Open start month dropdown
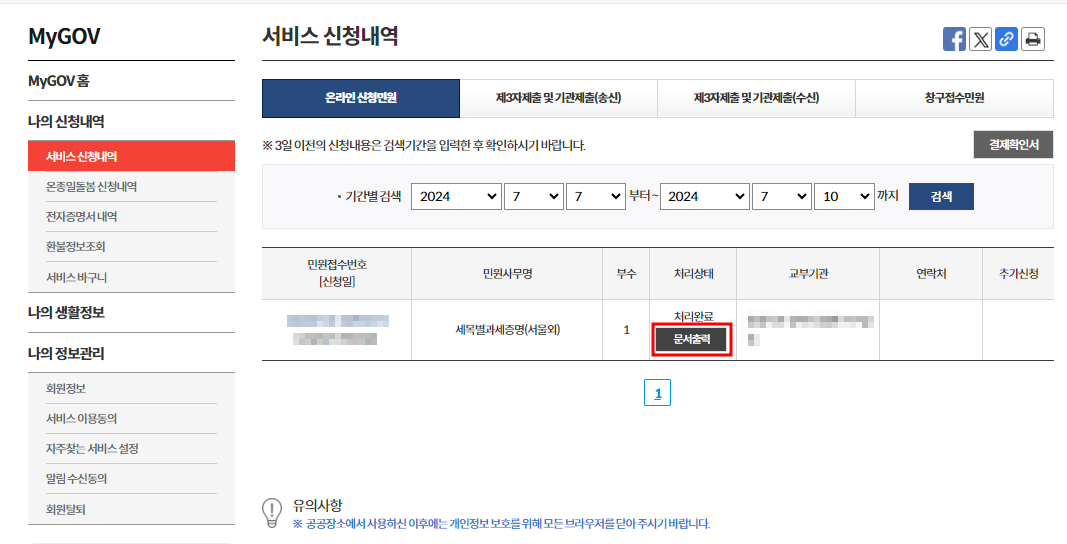Image resolution: width=1067 pixels, height=544 pixels. (534, 196)
